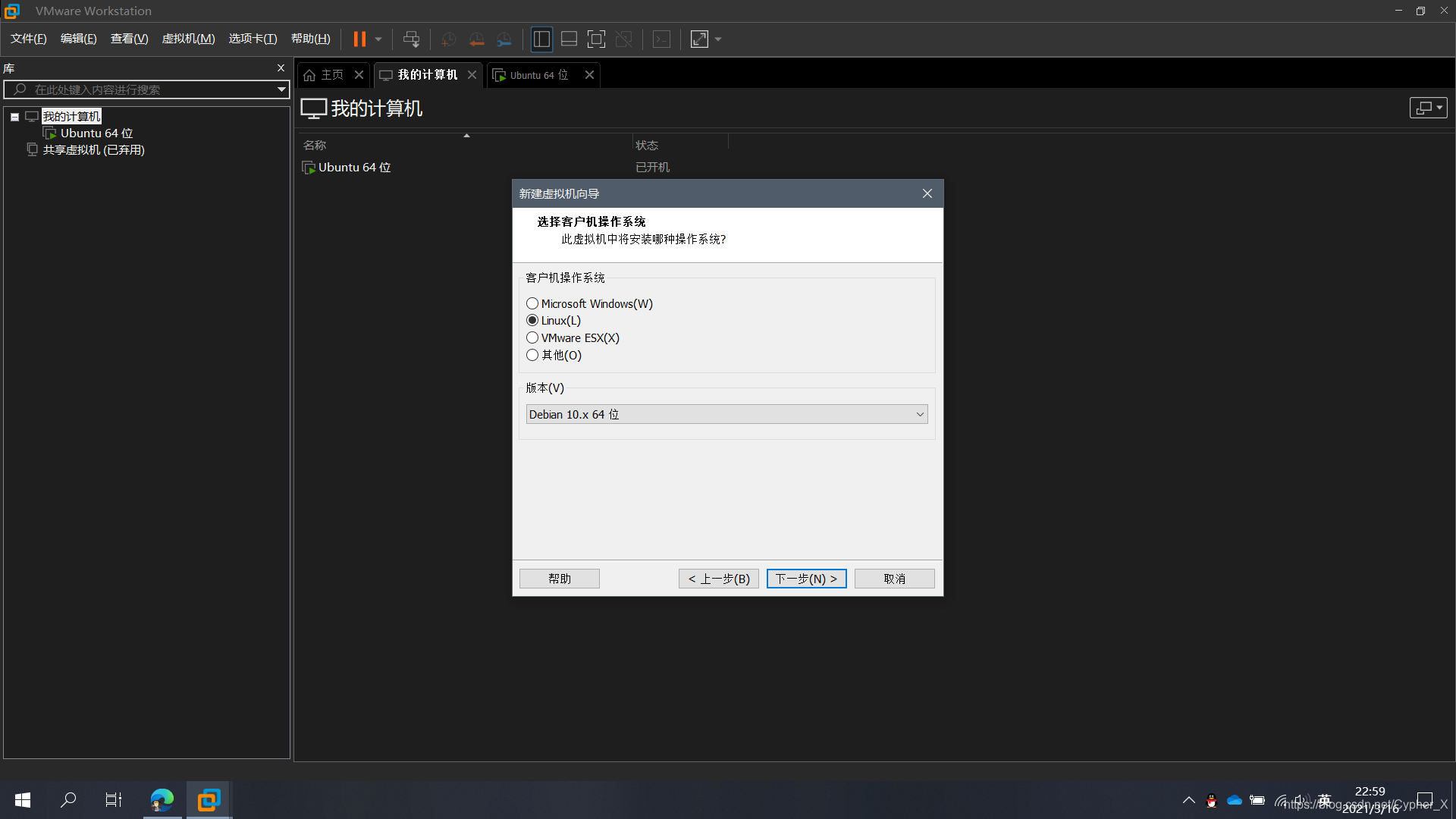
Task: Open the Windows Start menu
Action: pos(23,800)
